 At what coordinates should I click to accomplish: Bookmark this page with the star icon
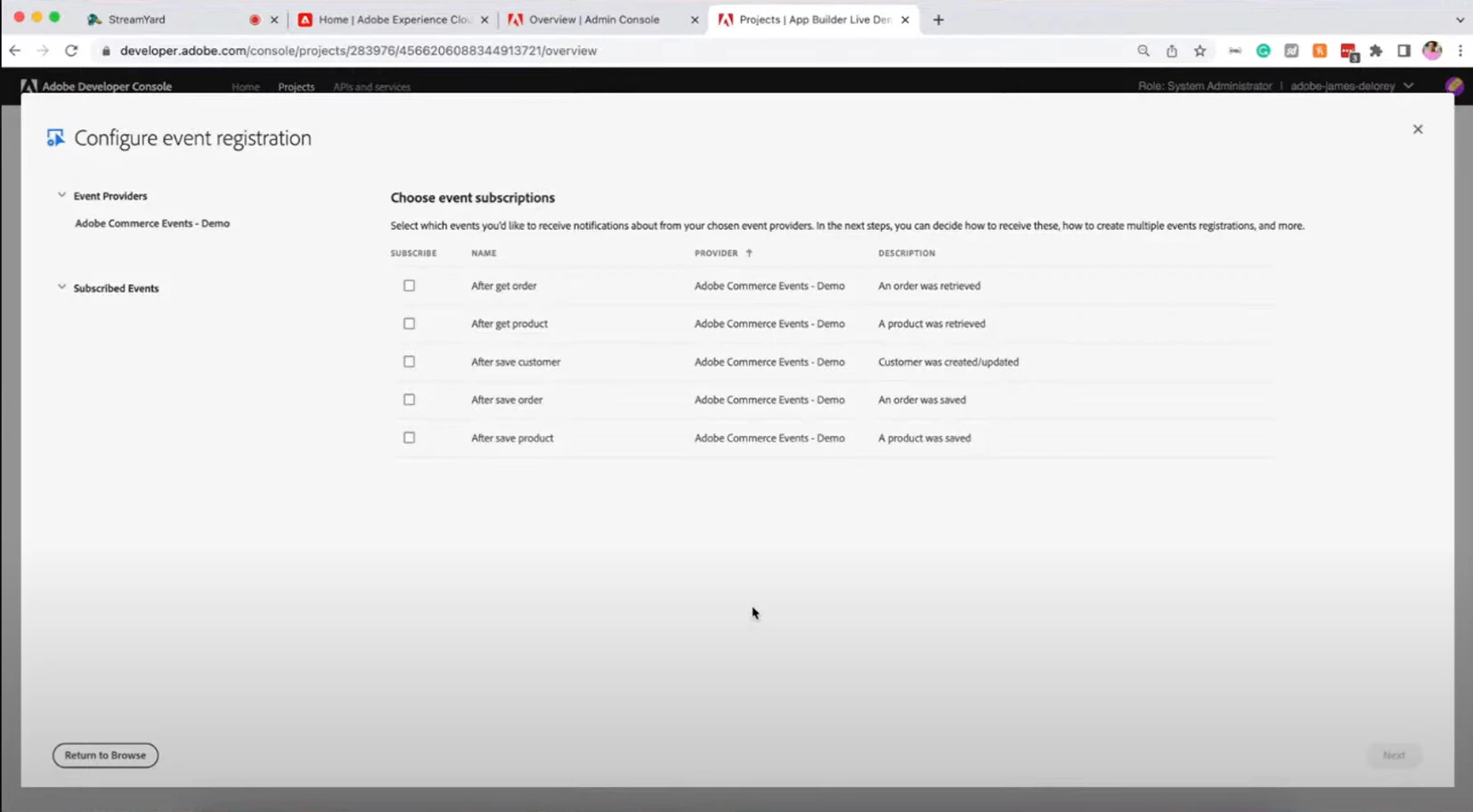[1200, 51]
